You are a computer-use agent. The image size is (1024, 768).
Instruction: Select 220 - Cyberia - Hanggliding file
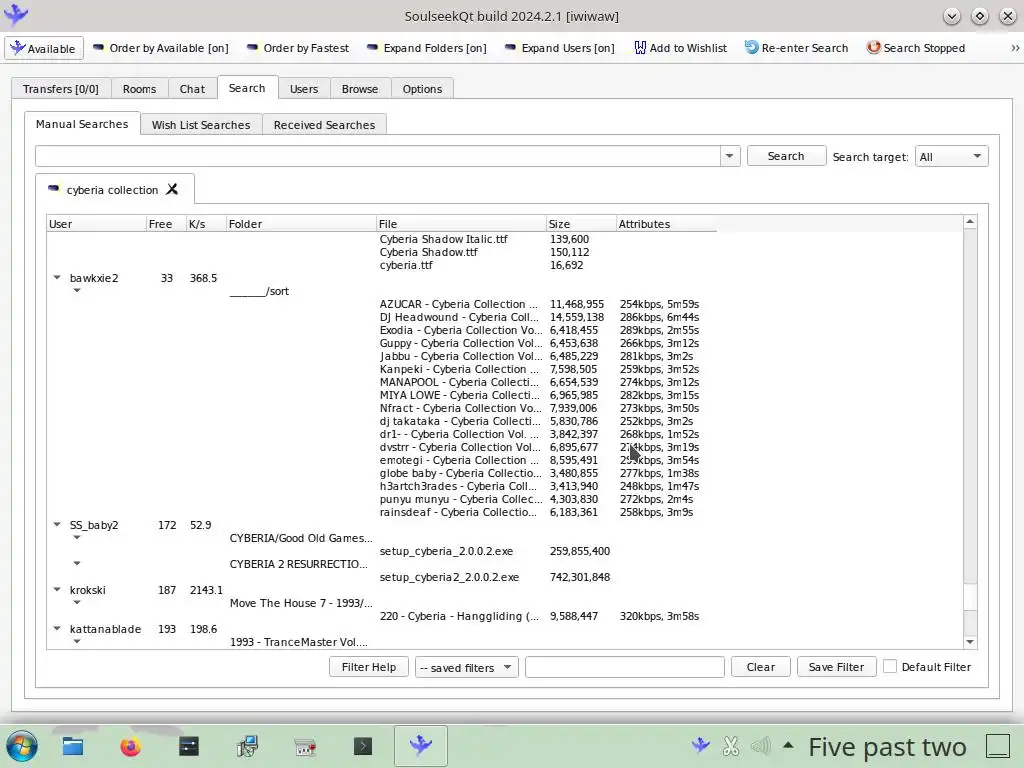(x=459, y=616)
